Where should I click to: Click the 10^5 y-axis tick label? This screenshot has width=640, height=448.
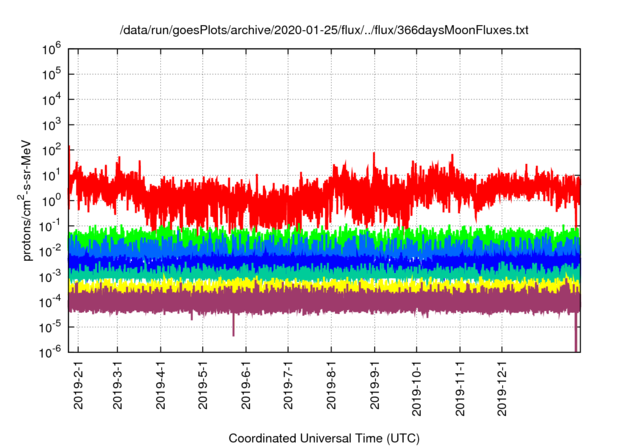pos(51,74)
